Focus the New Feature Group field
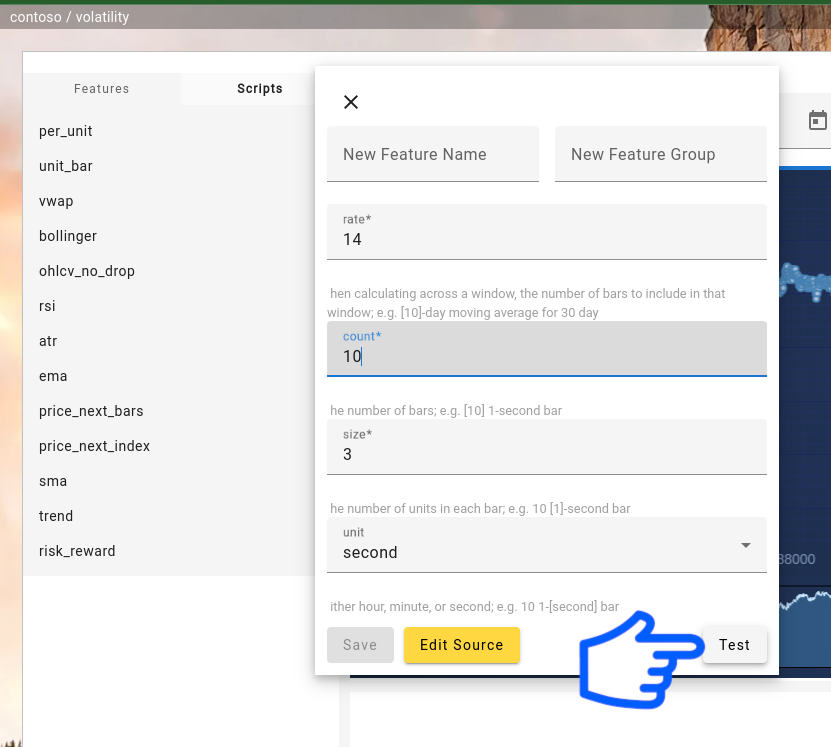 [660, 154]
